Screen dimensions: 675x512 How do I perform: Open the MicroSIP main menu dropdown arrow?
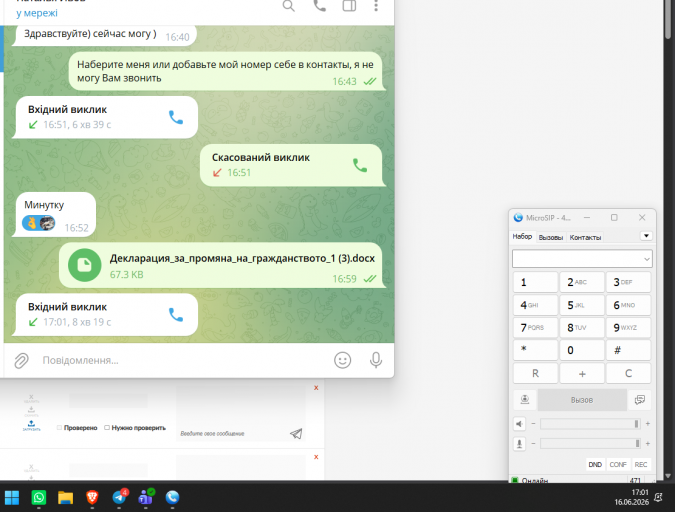pos(646,236)
